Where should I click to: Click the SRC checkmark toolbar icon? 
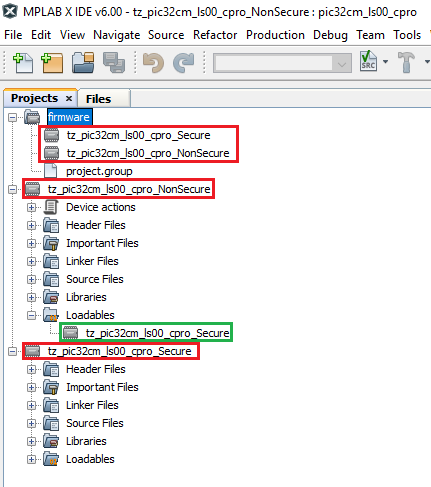[368, 61]
